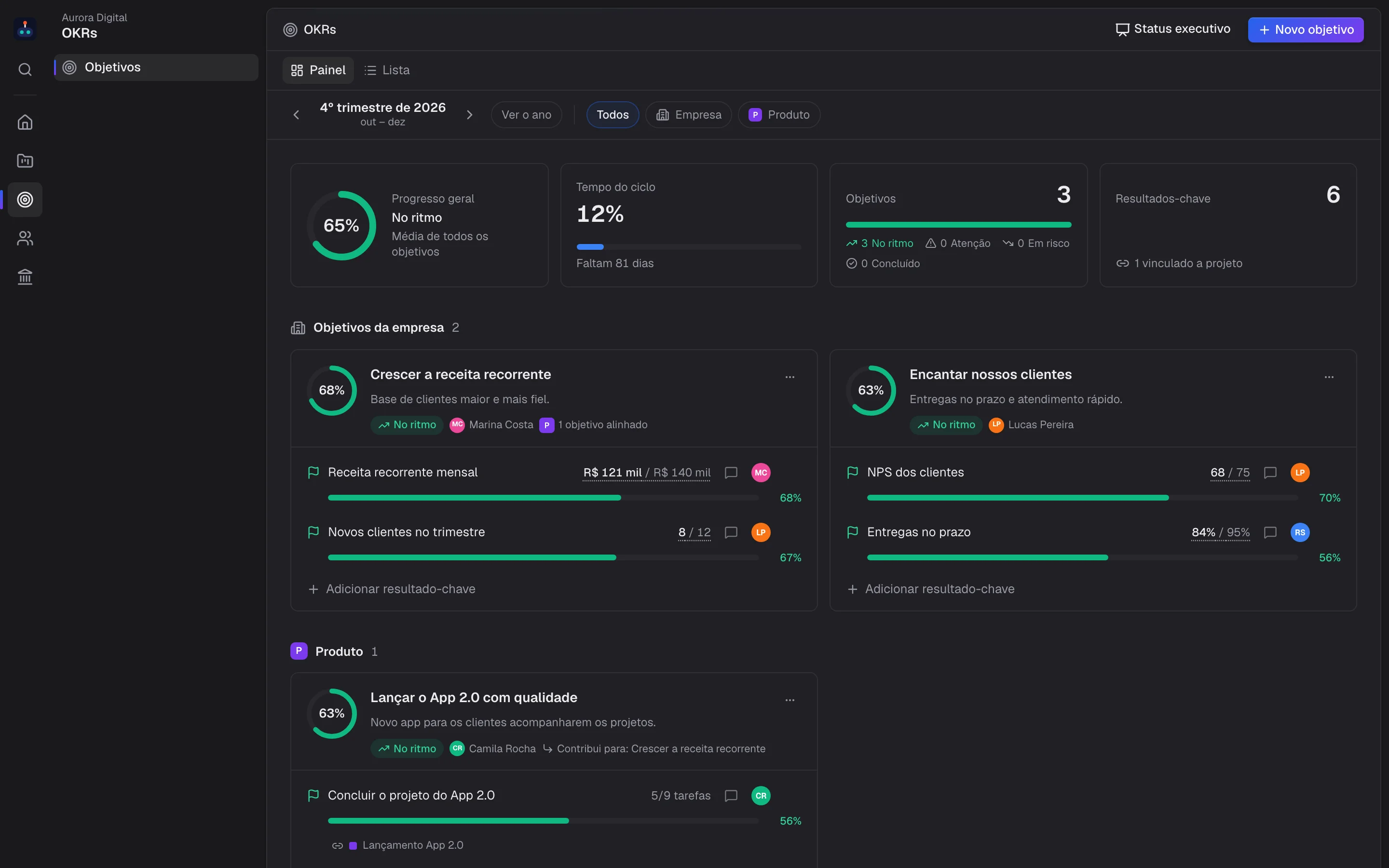The width and height of the screenshot is (1389, 868).
Task: Click the 1 objetivo alinhado badge
Action: pyautogui.click(x=594, y=425)
